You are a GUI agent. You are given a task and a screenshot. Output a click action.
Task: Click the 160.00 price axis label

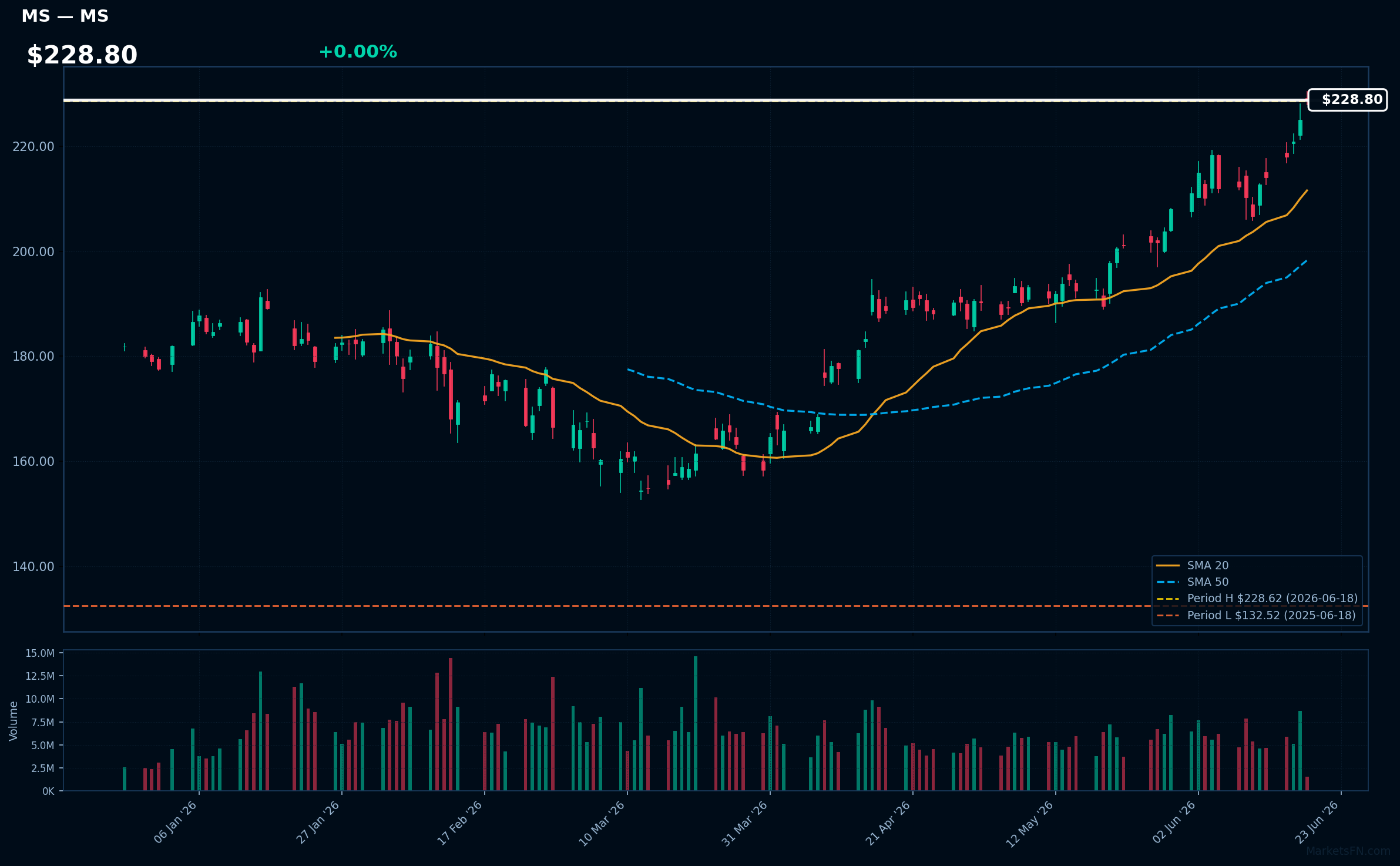pos(33,461)
